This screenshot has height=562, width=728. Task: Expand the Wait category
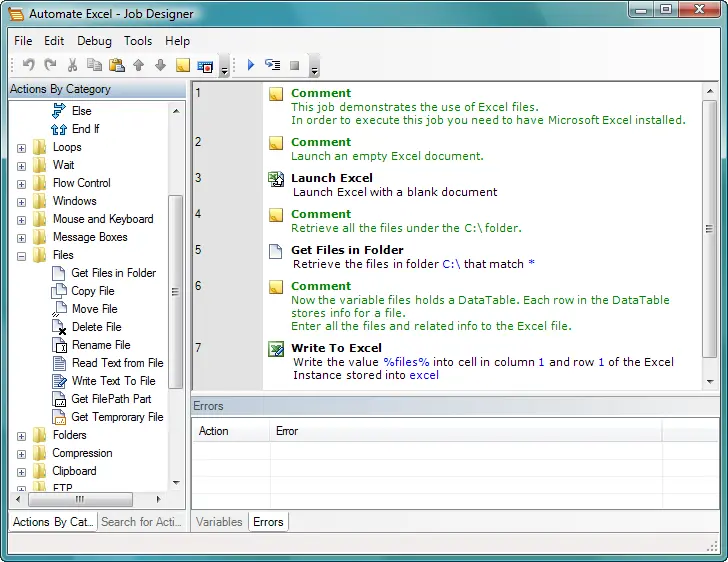tap(21, 166)
